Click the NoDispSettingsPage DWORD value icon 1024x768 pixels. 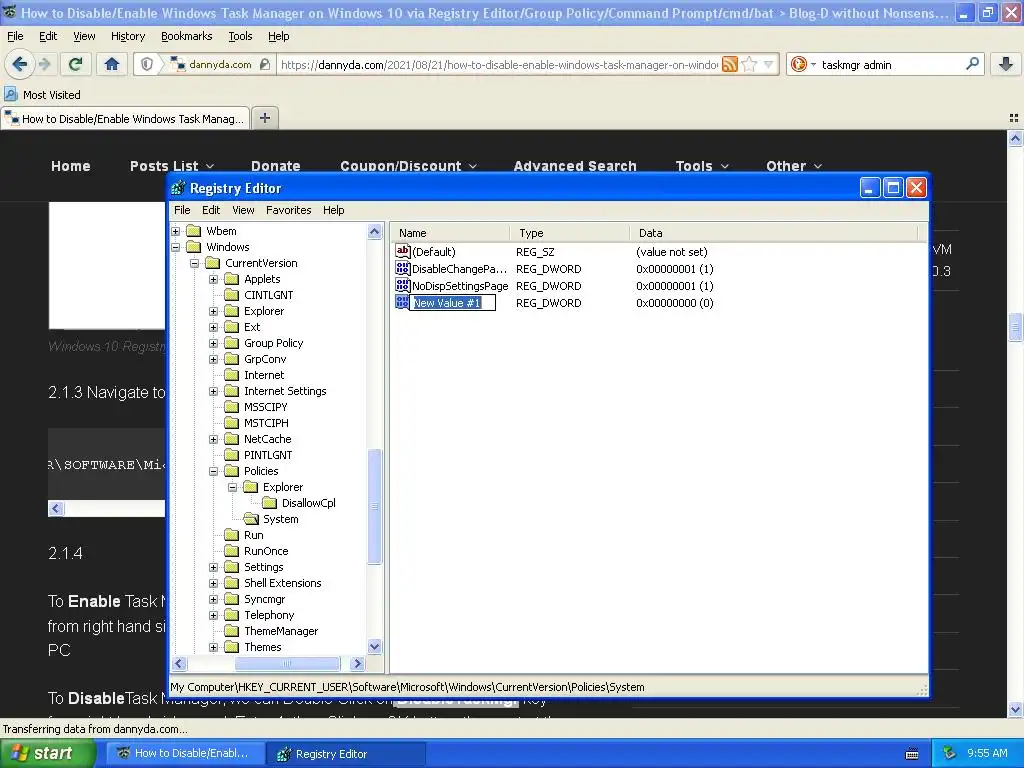click(x=402, y=285)
